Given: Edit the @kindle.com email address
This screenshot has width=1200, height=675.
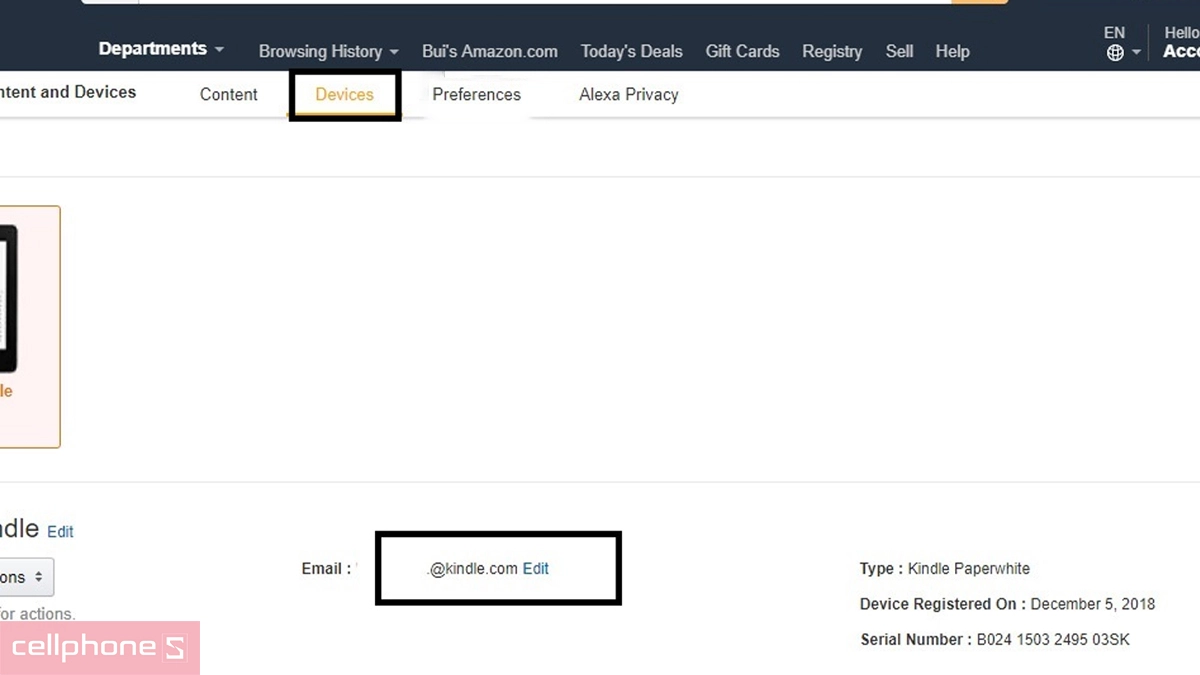Looking at the screenshot, I should pyautogui.click(x=536, y=568).
